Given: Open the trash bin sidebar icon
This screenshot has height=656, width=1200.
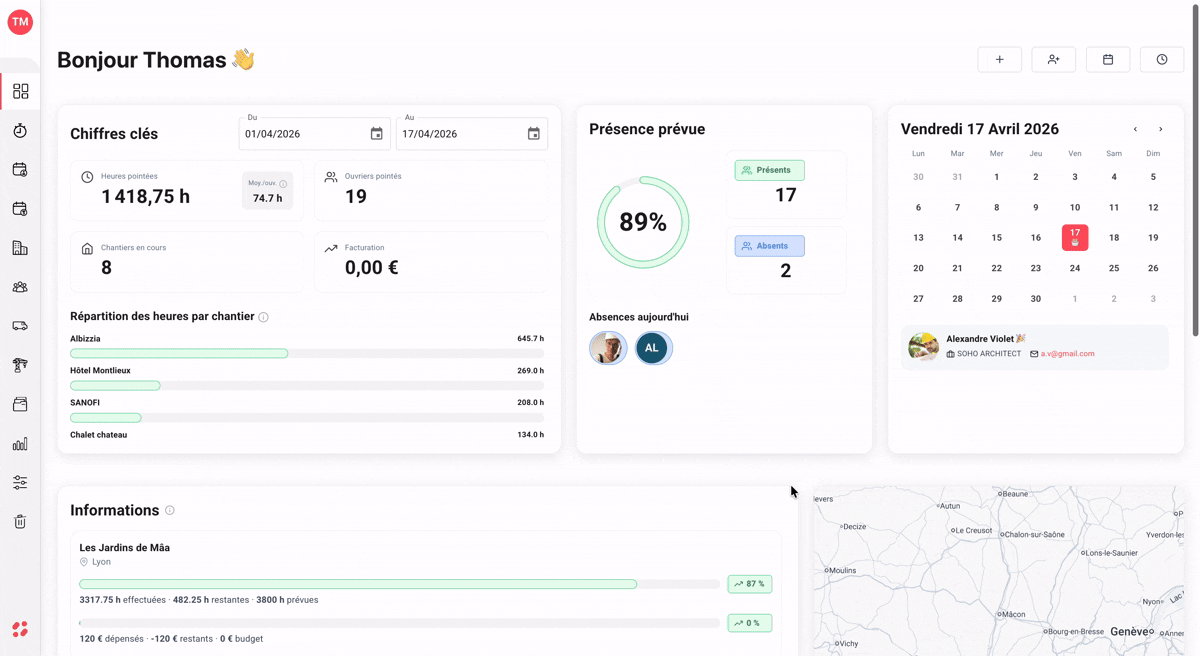Looking at the screenshot, I should coord(20,522).
